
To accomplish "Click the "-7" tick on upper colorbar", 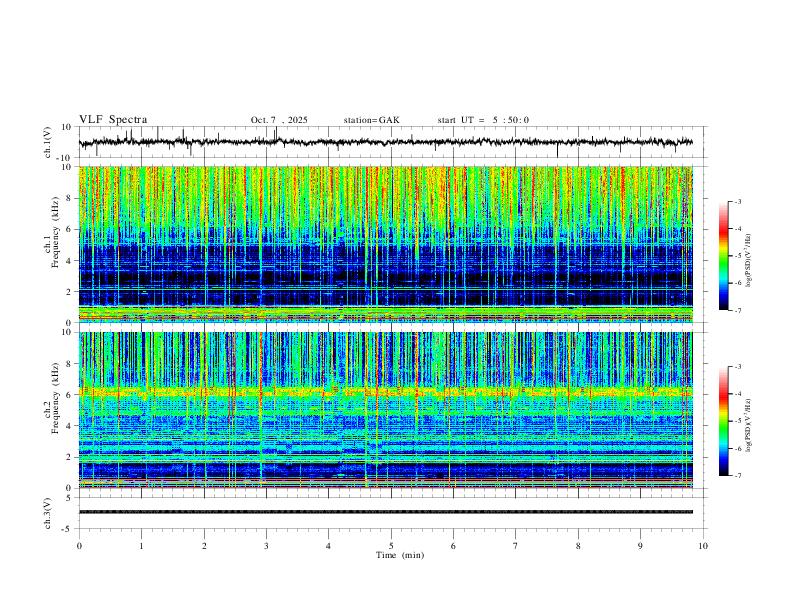I will tap(737, 310).
